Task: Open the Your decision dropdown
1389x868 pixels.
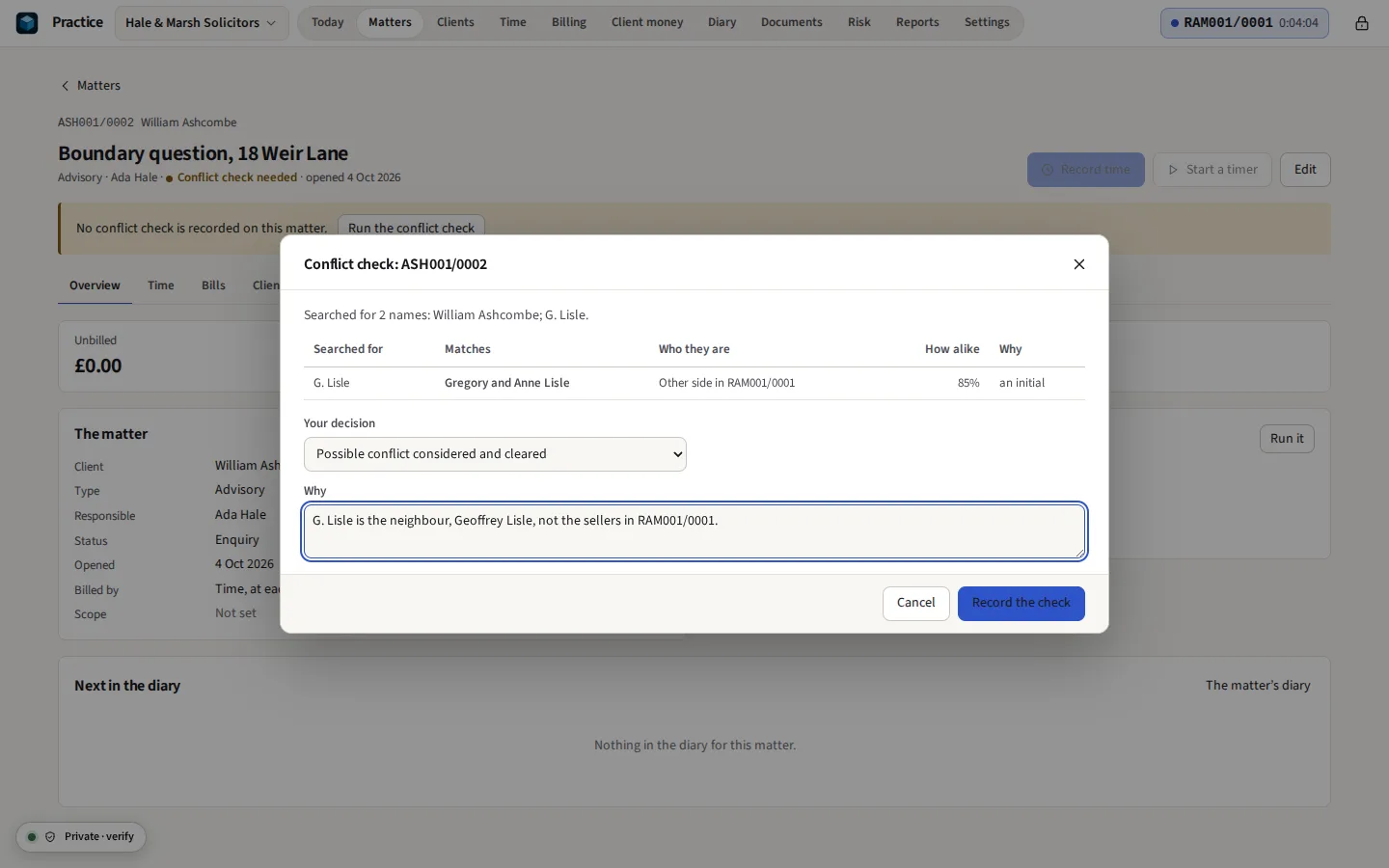Action: [495, 454]
